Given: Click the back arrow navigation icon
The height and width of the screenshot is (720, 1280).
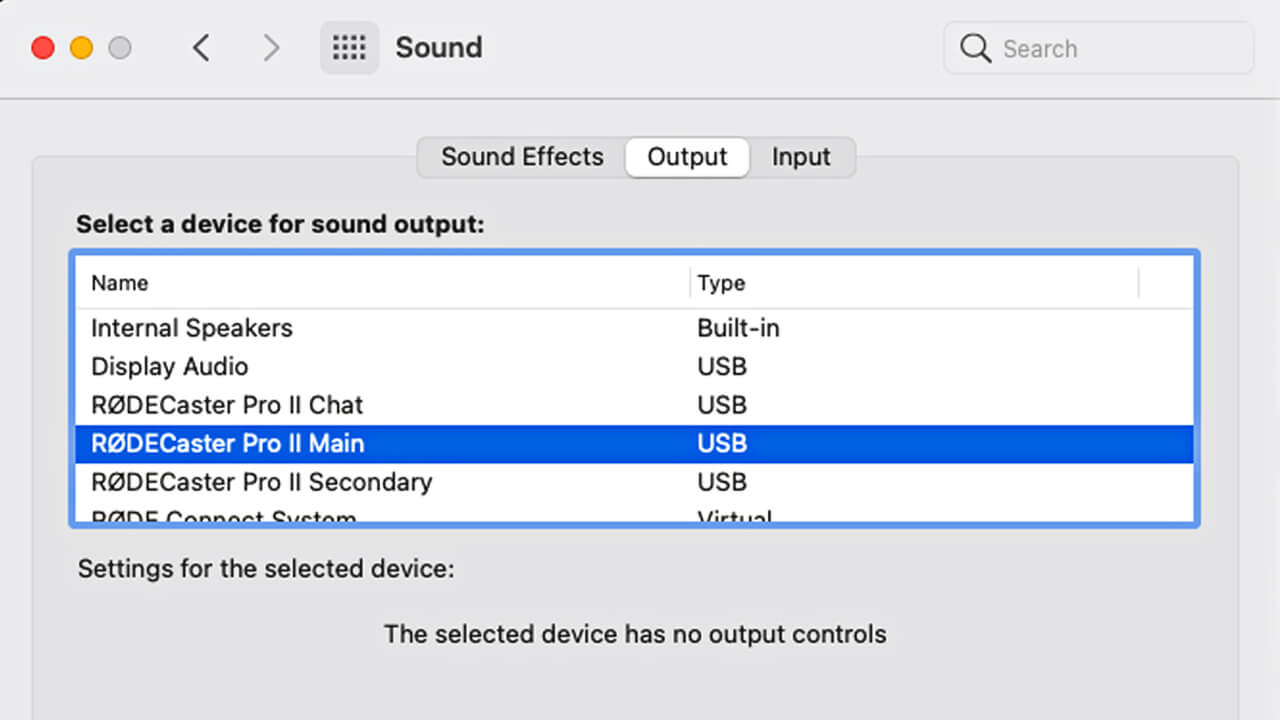Looking at the screenshot, I should click(201, 48).
